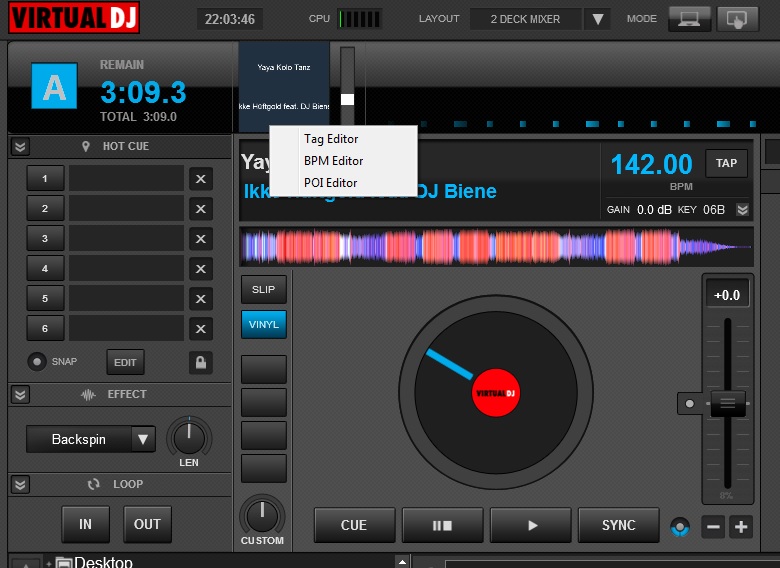The width and height of the screenshot is (780, 568).
Task: Click the pitch fader slider handle
Action: (x=727, y=405)
